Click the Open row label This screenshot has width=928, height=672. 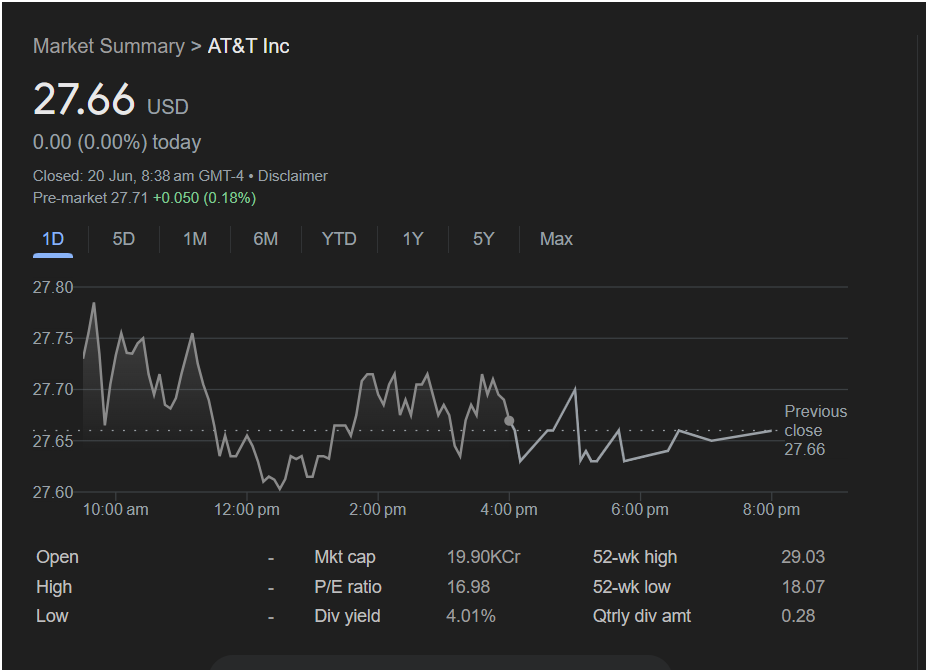(x=57, y=557)
